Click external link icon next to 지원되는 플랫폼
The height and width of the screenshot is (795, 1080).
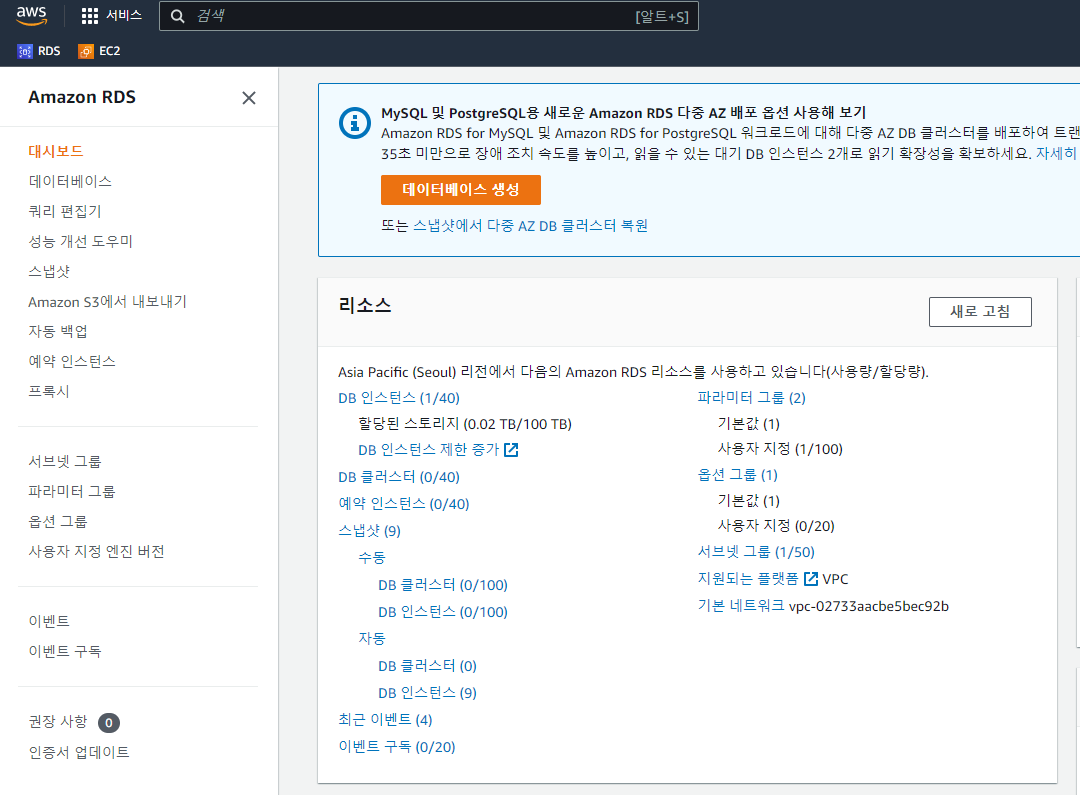point(811,579)
